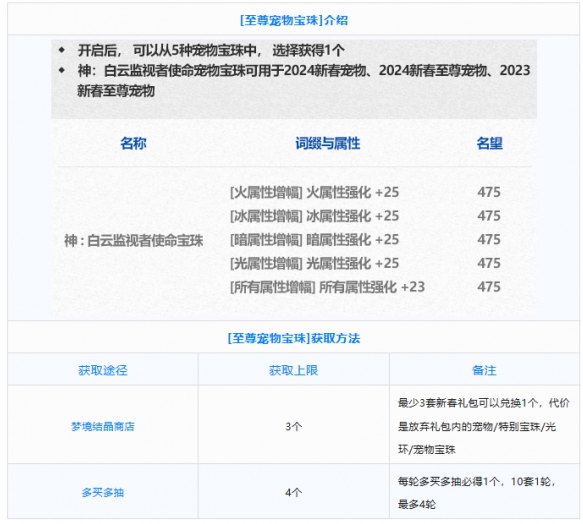Click the 475 value in 冰属性 row
This screenshot has height=524, width=583.
point(489,216)
